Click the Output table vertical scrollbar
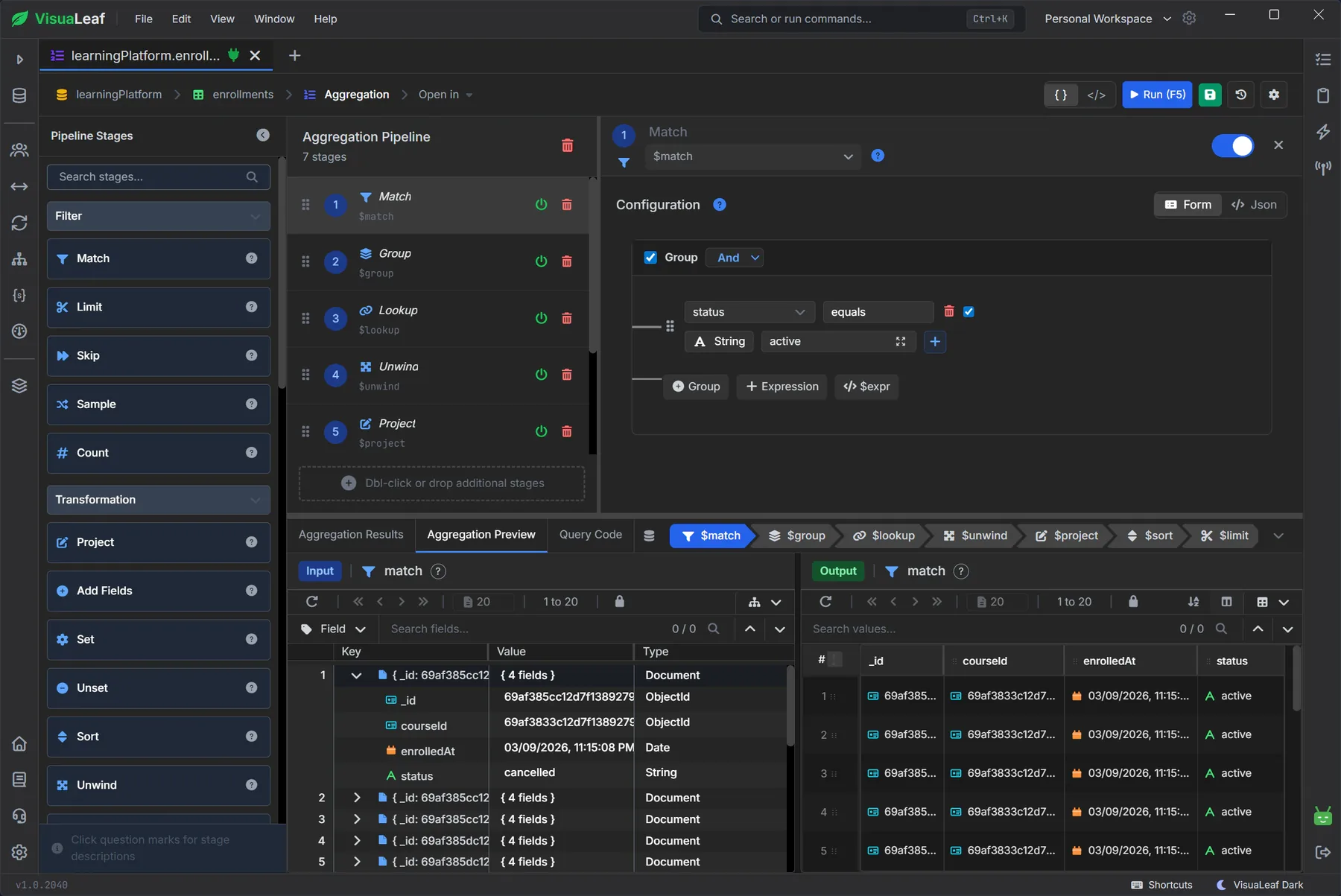The width and height of the screenshot is (1341, 896). 1296,679
